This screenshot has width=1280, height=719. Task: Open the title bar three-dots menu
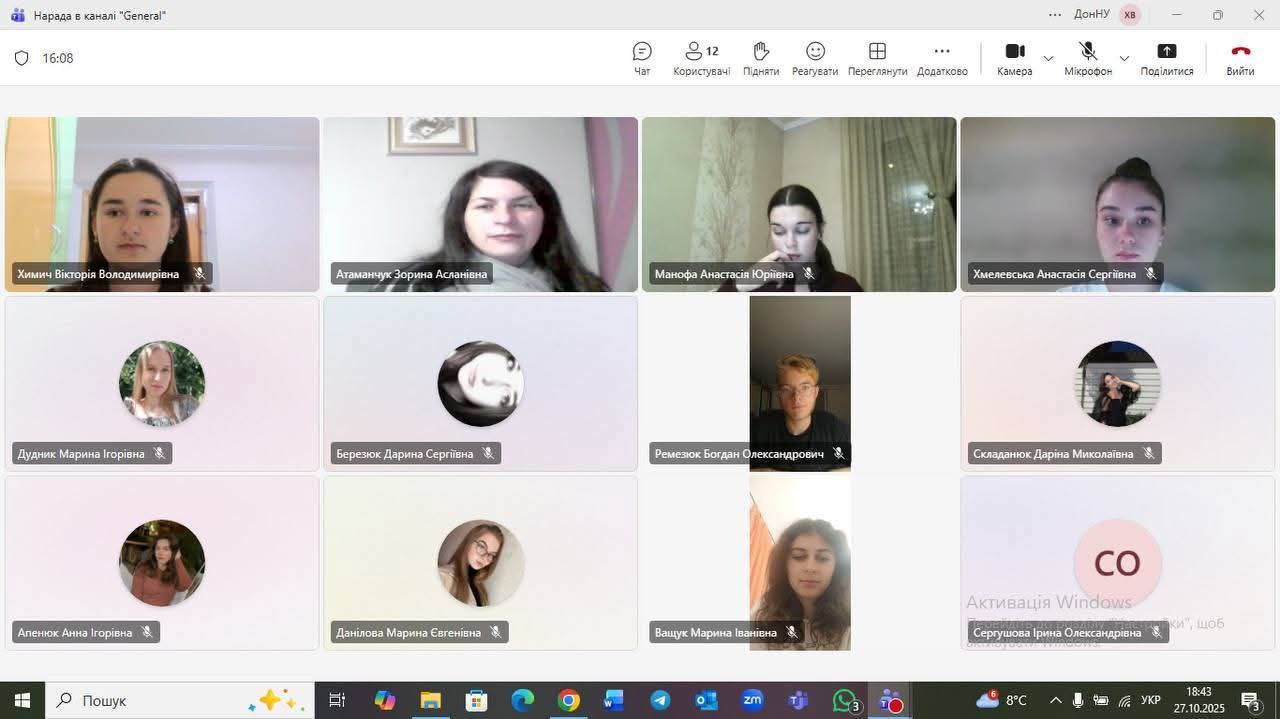click(1055, 15)
